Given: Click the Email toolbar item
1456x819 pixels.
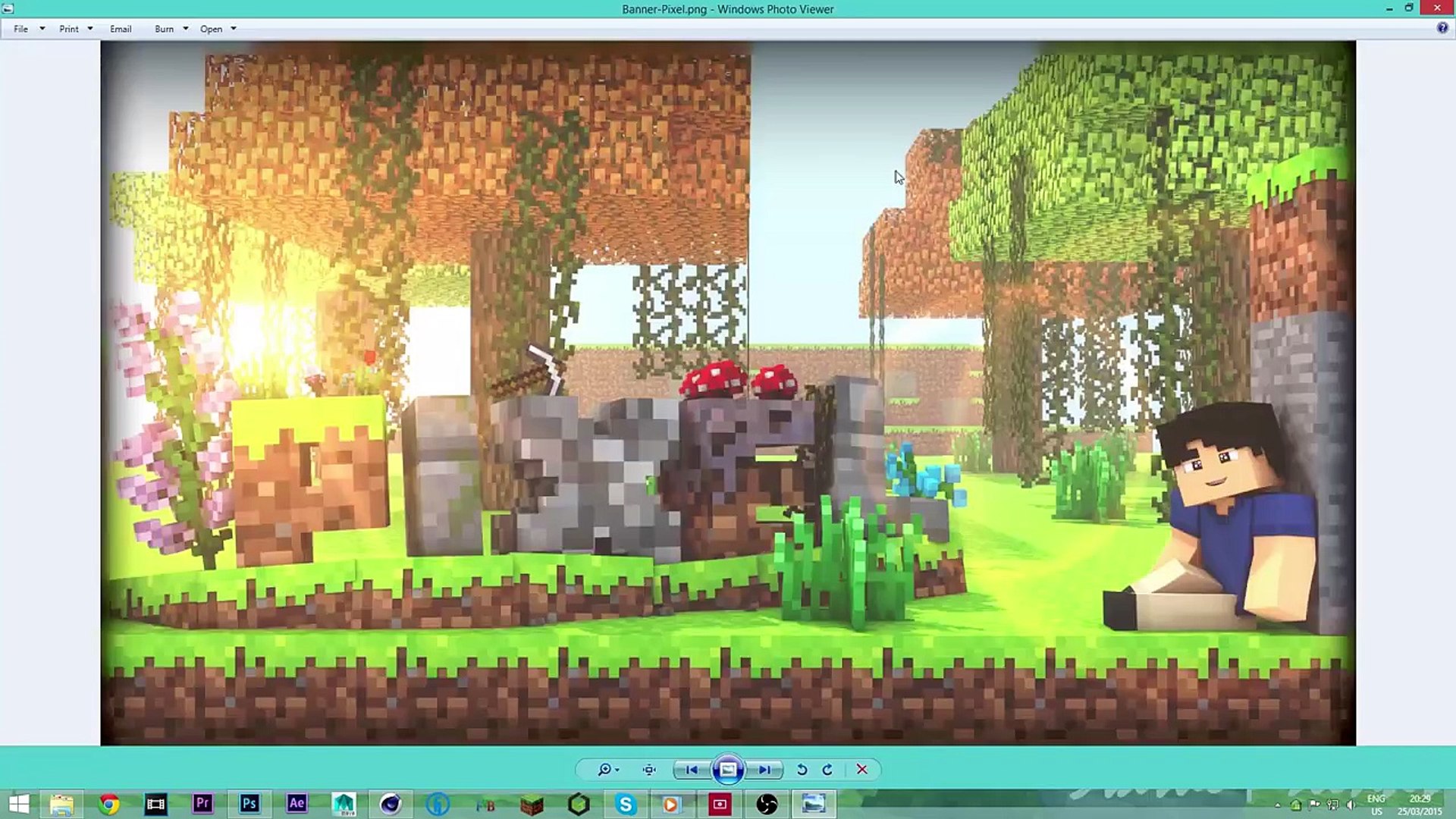Looking at the screenshot, I should coord(121,29).
